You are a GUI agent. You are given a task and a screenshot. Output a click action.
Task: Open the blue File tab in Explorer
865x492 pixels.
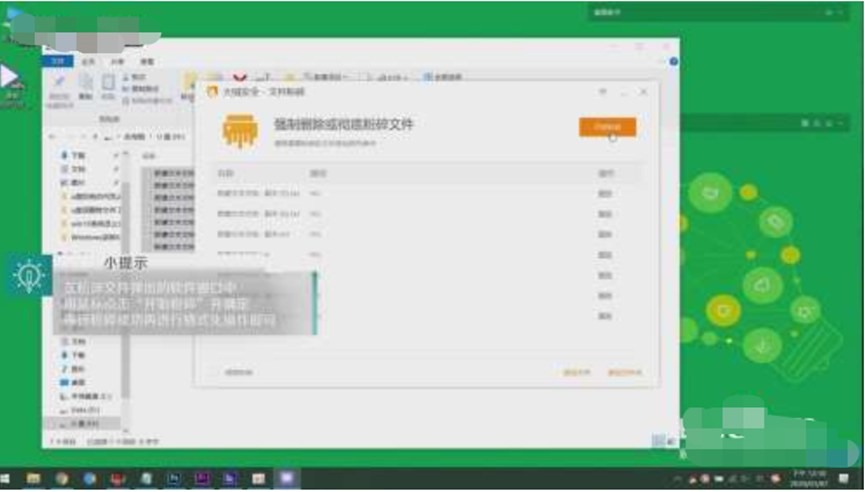point(58,61)
